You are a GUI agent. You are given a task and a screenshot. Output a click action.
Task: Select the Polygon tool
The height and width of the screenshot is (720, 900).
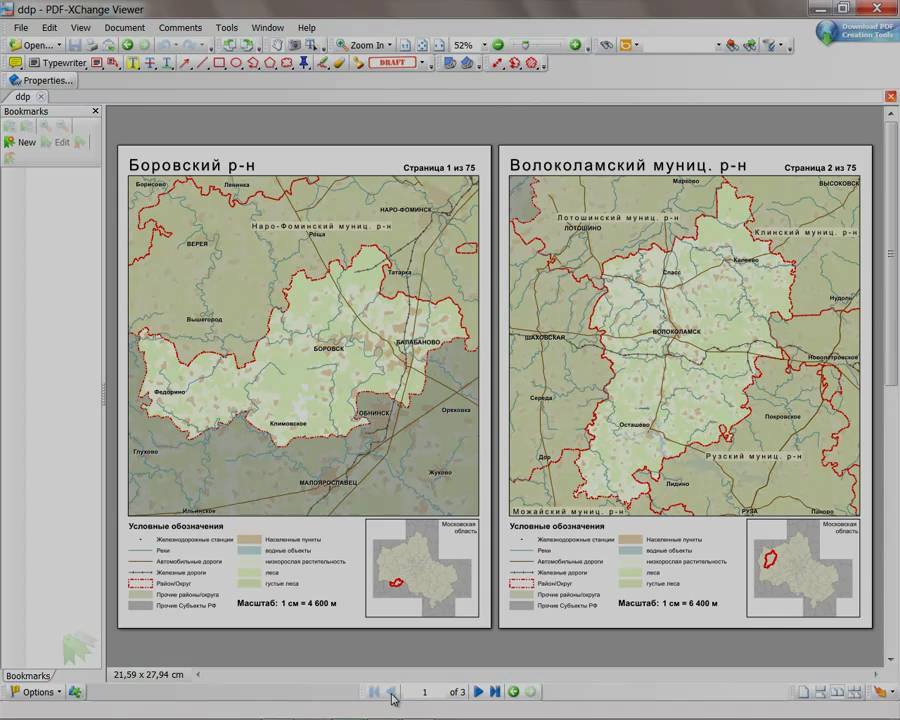click(270, 63)
